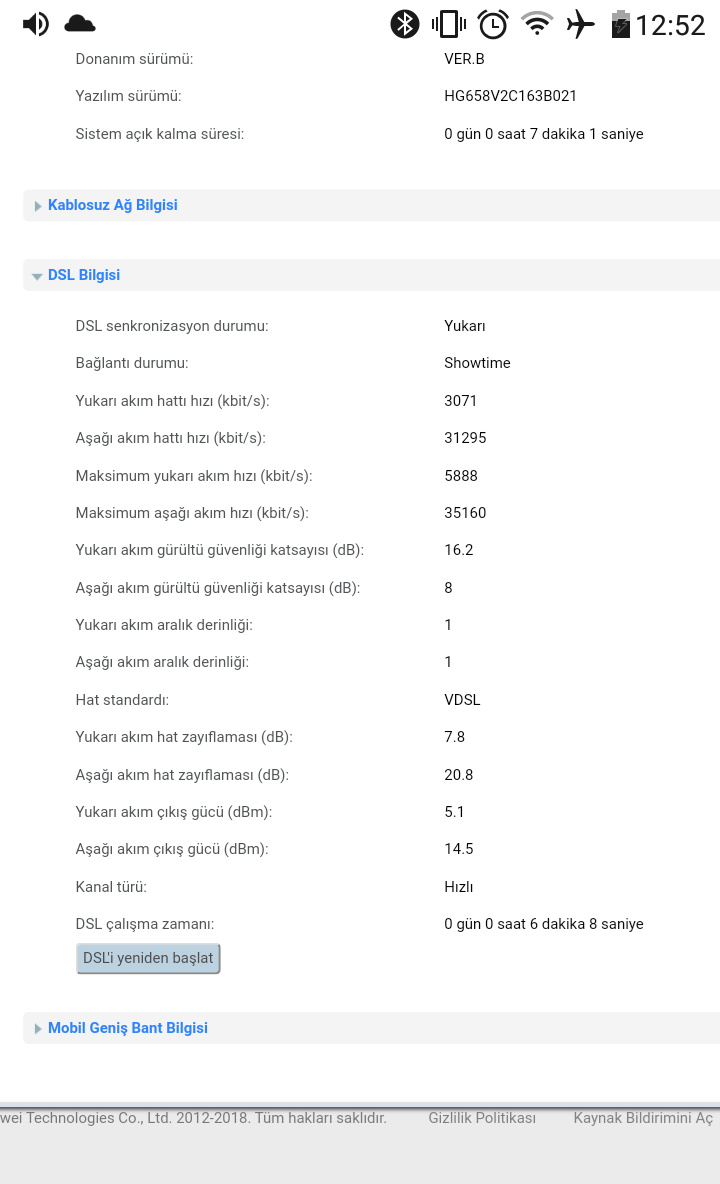Tap the vibrate mode icon
This screenshot has width=720, height=1184.
[449, 24]
